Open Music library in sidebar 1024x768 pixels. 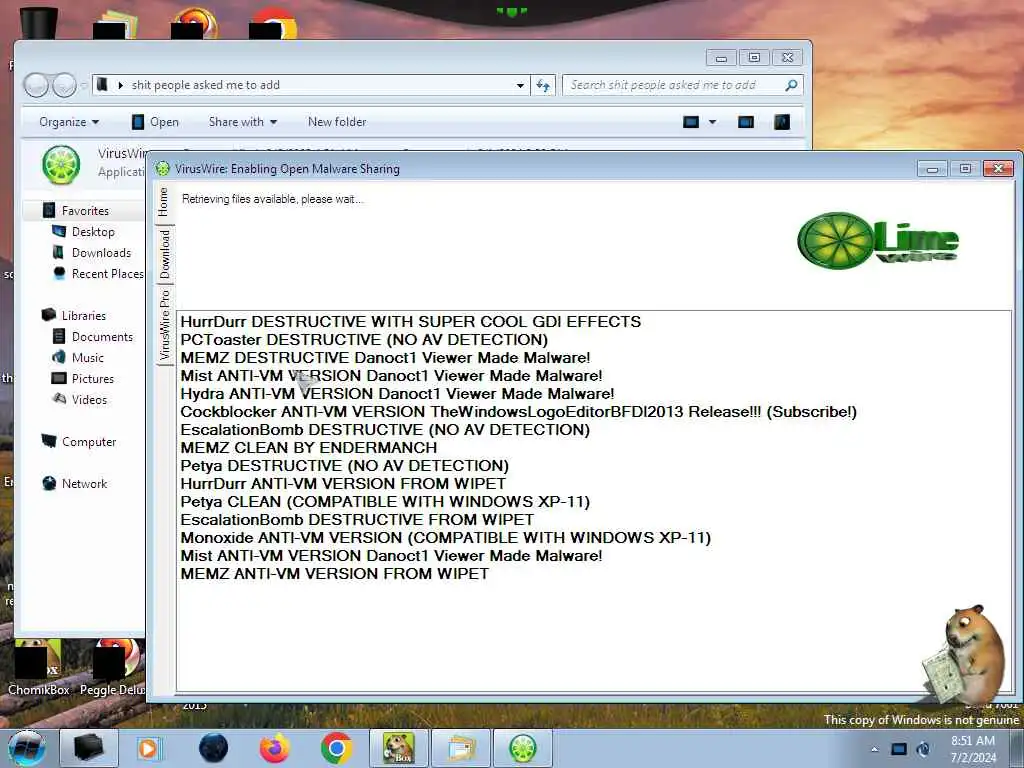tap(78, 358)
